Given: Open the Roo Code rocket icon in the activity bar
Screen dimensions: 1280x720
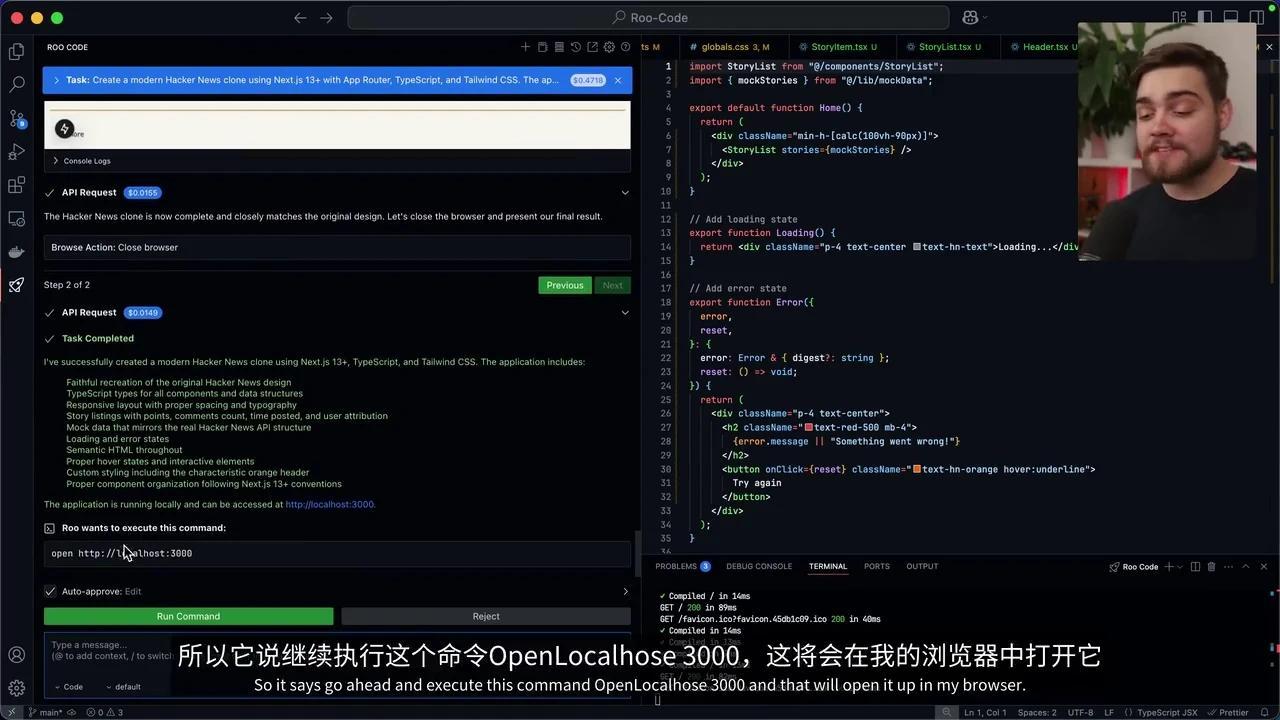Looking at the screenshot, I should (x=16, y=285).
